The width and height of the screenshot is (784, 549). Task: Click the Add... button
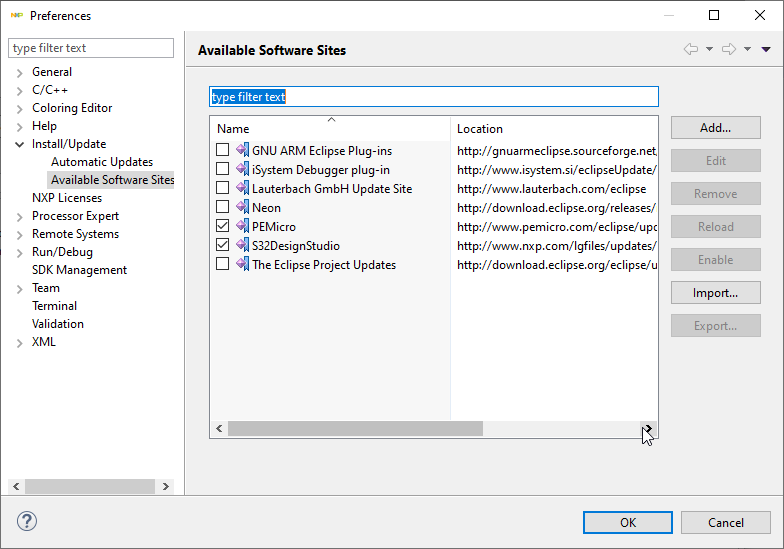715,128
